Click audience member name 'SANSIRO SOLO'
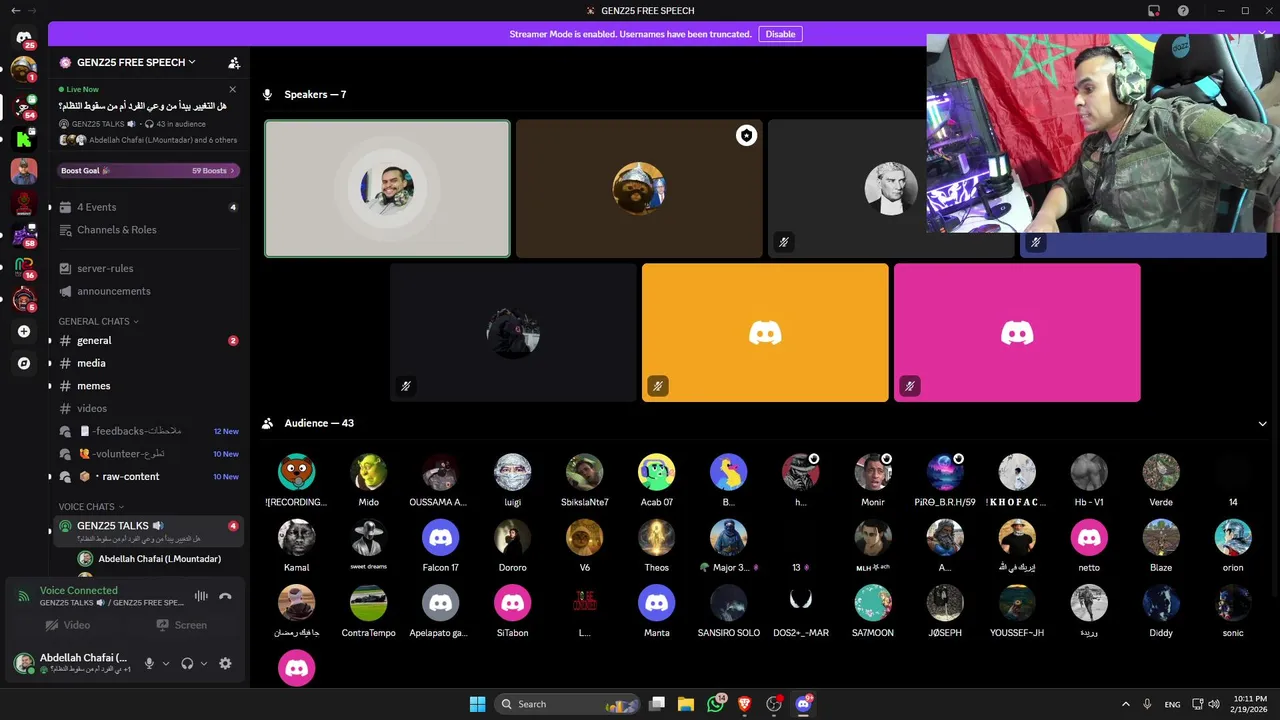 728,633
